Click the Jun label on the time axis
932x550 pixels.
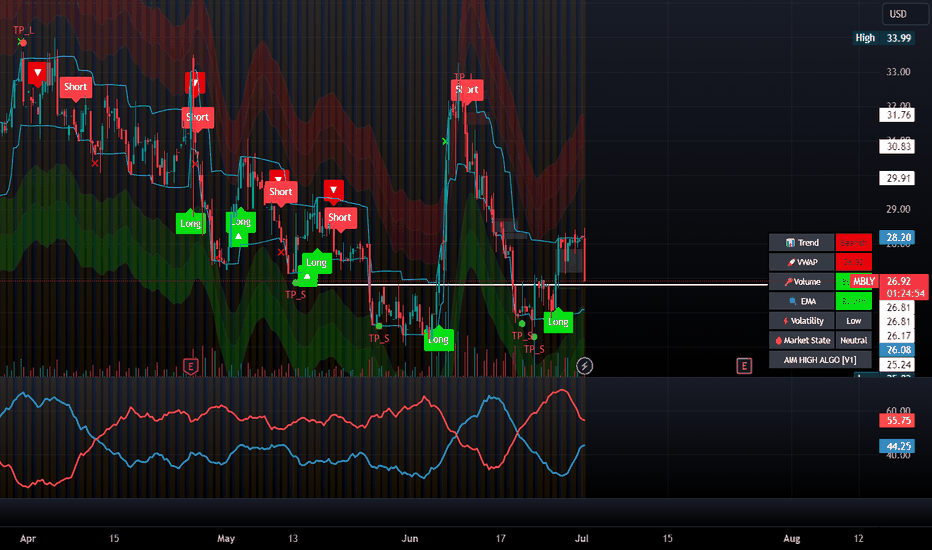(x=410, y=539)
